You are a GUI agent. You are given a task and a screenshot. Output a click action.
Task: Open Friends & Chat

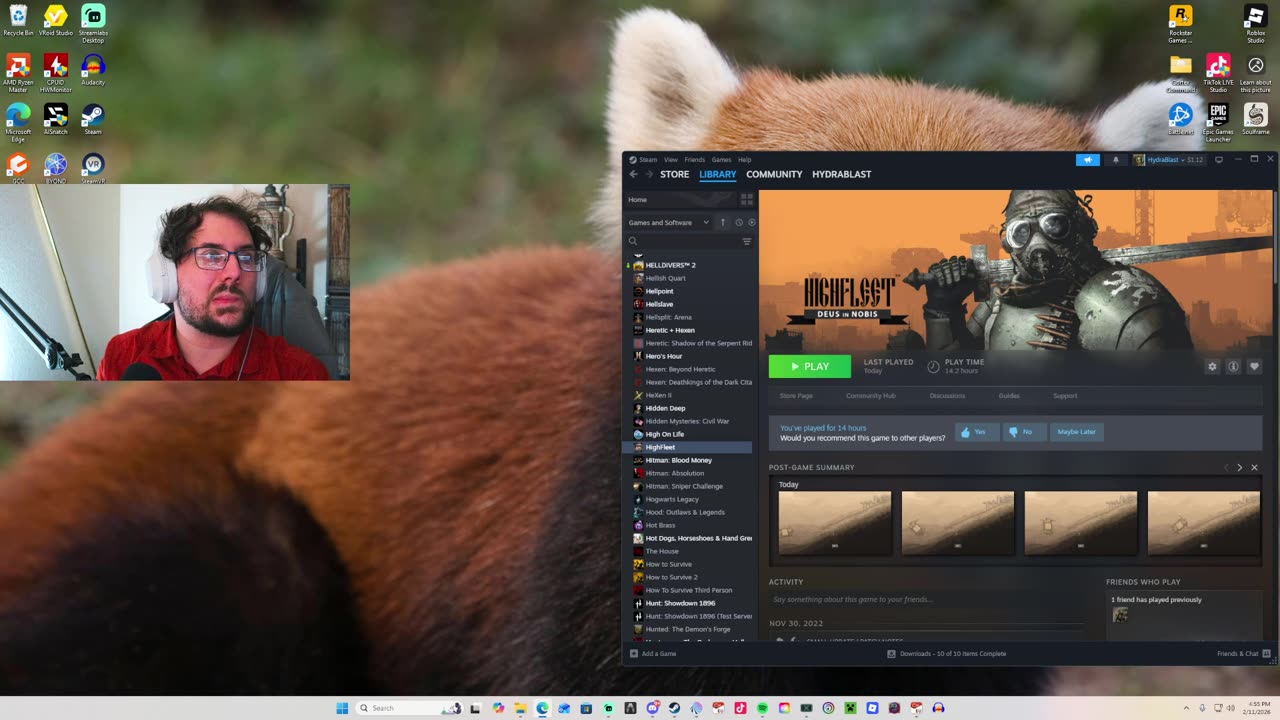point(1244,654)
